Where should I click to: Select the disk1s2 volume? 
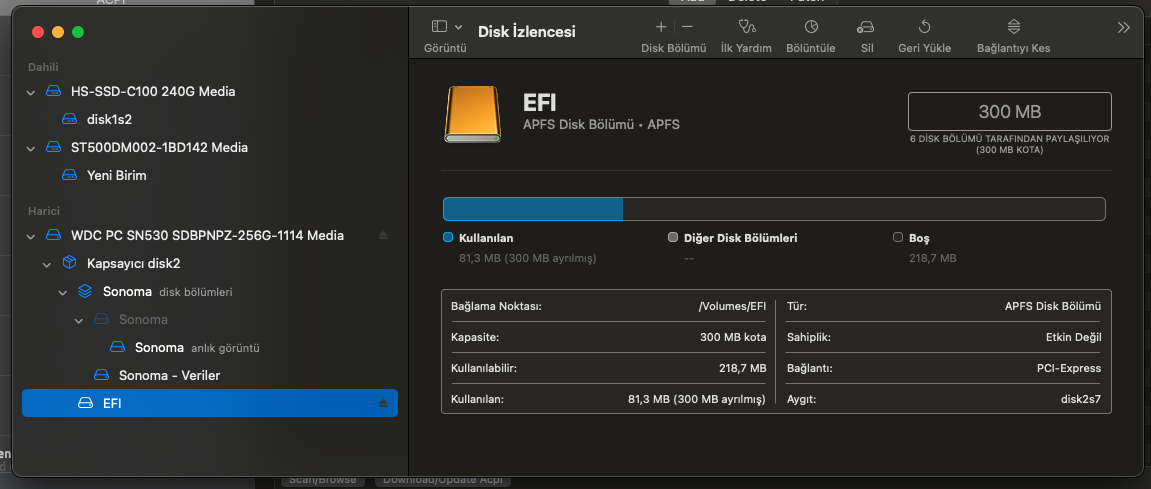click(x=109, y=119)
